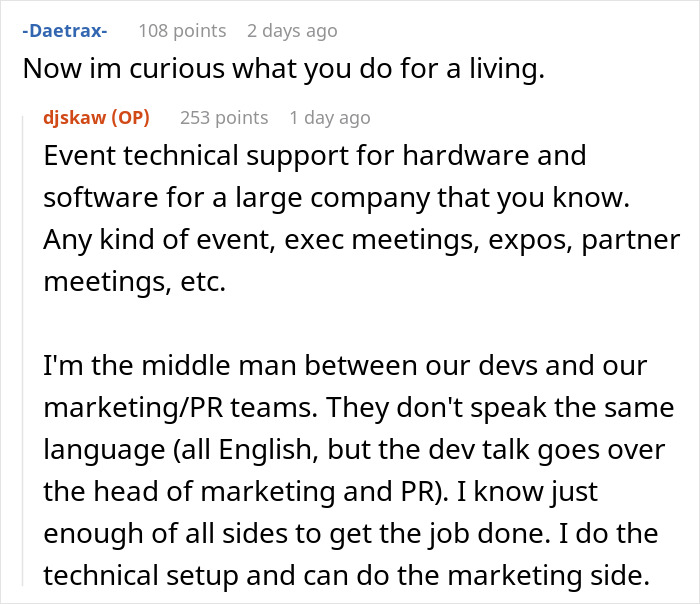Collapse reply thread via the vertical line
Image resolution: width=700 pixels, height=604 pixels.
coord(23,350)
